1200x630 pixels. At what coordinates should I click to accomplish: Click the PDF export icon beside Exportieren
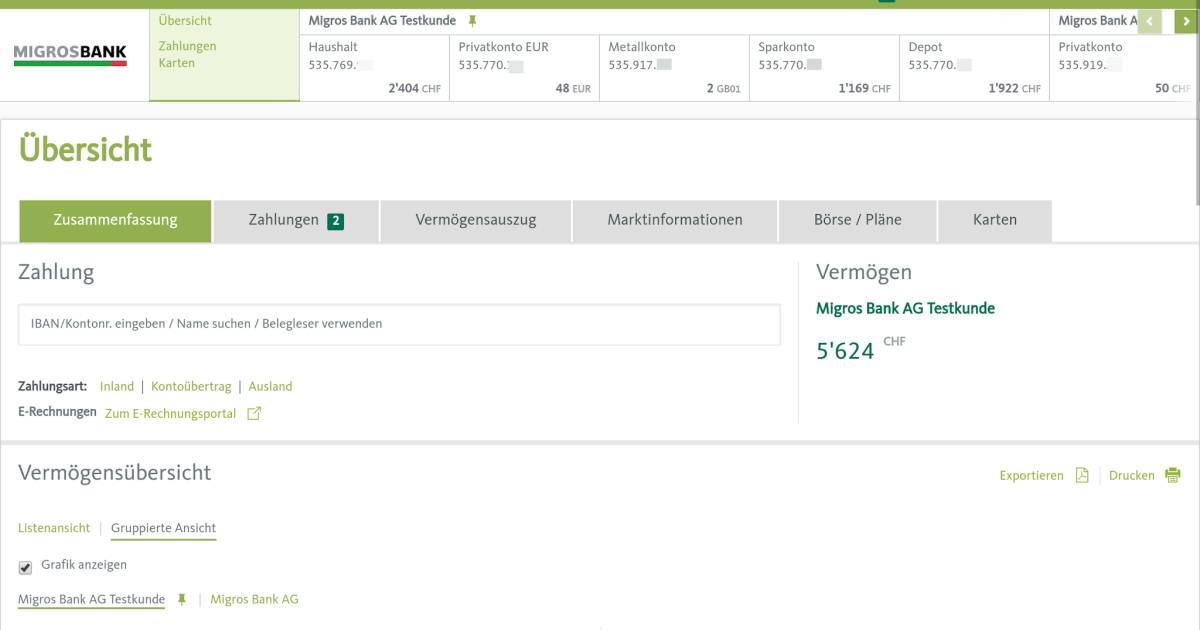pos(1081,476)
